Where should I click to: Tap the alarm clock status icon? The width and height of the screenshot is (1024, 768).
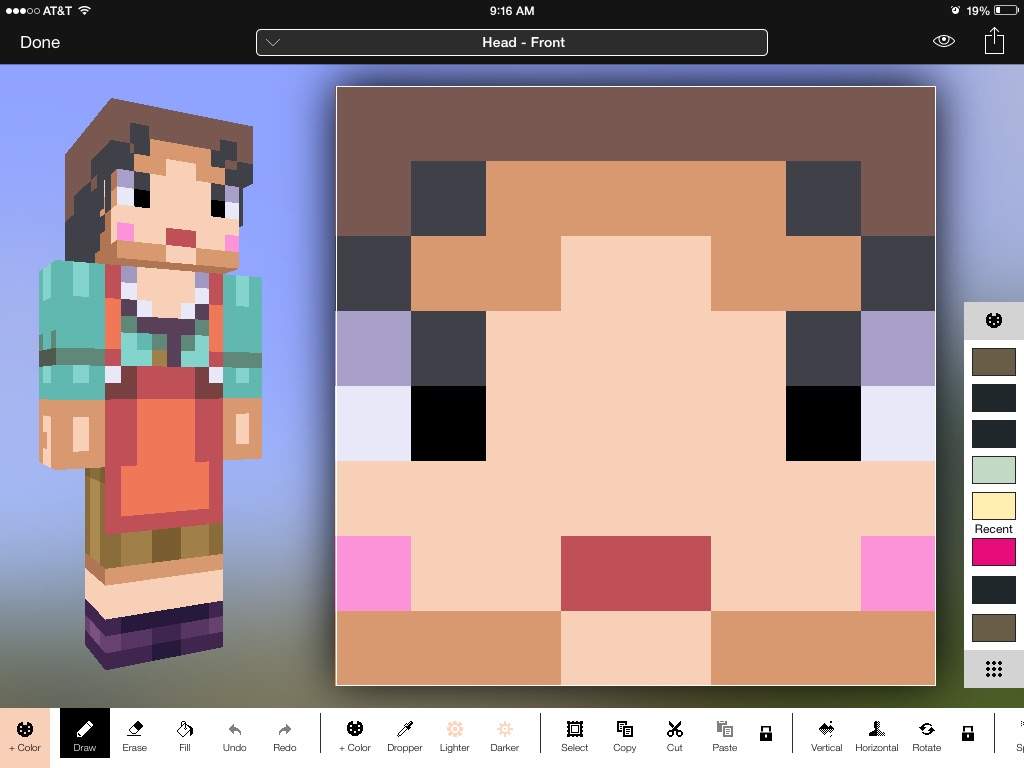[x=955, y=10]
